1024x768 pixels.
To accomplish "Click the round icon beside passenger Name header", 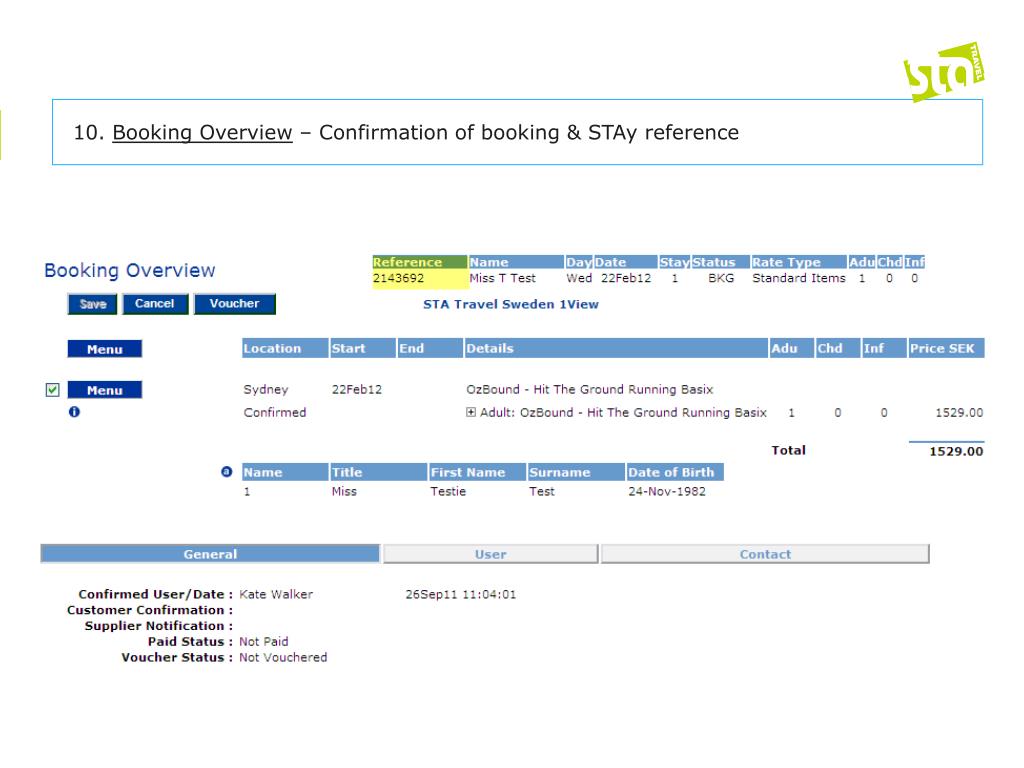I will point(227,472).
